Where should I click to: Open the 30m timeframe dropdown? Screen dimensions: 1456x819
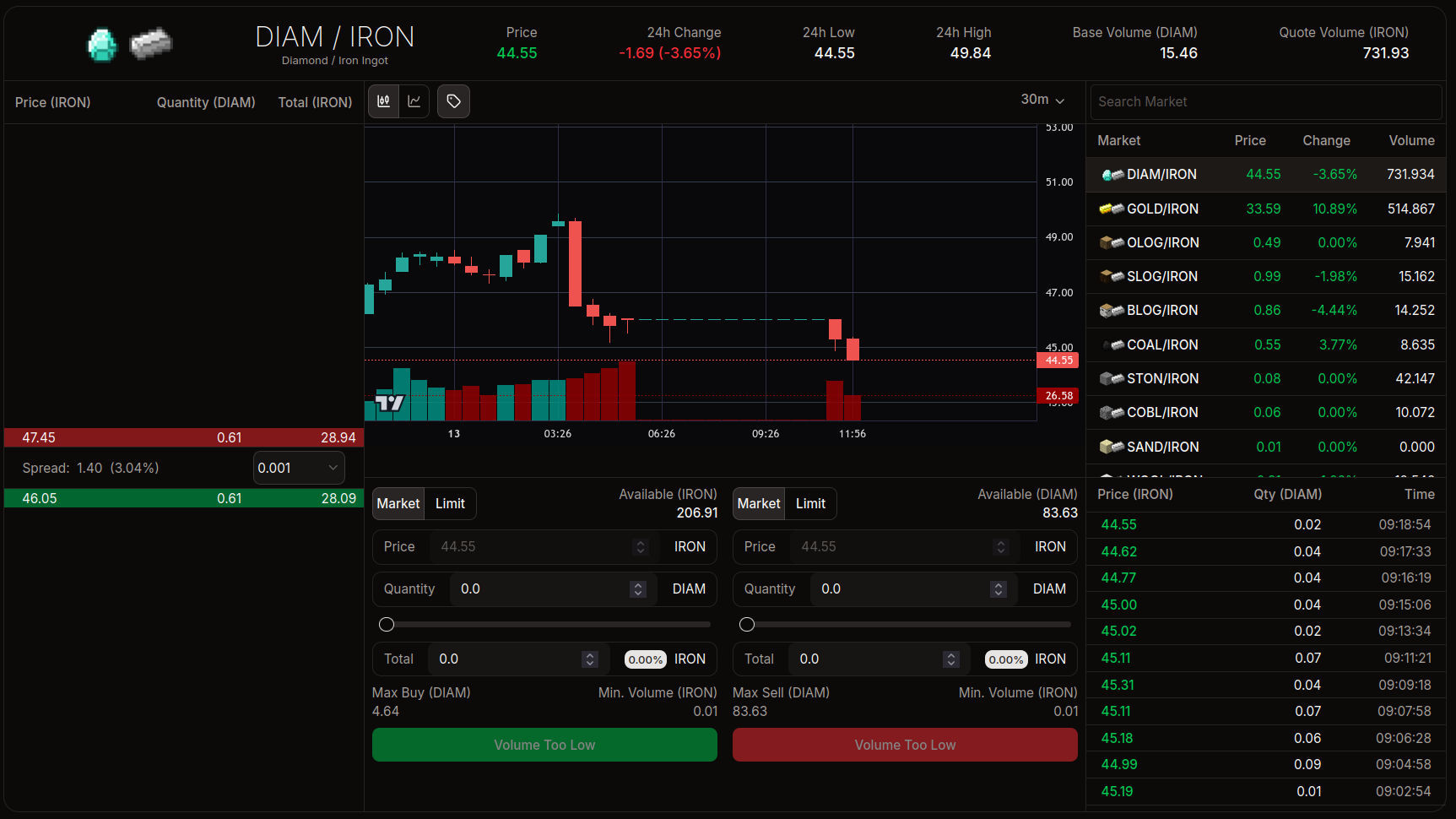tap(1042, 100)
